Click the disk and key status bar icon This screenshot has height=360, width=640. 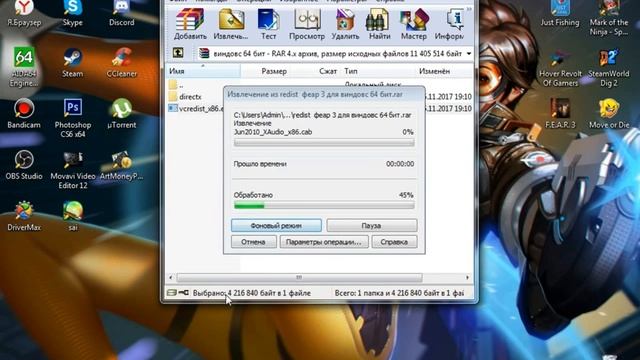click(178, 293)
